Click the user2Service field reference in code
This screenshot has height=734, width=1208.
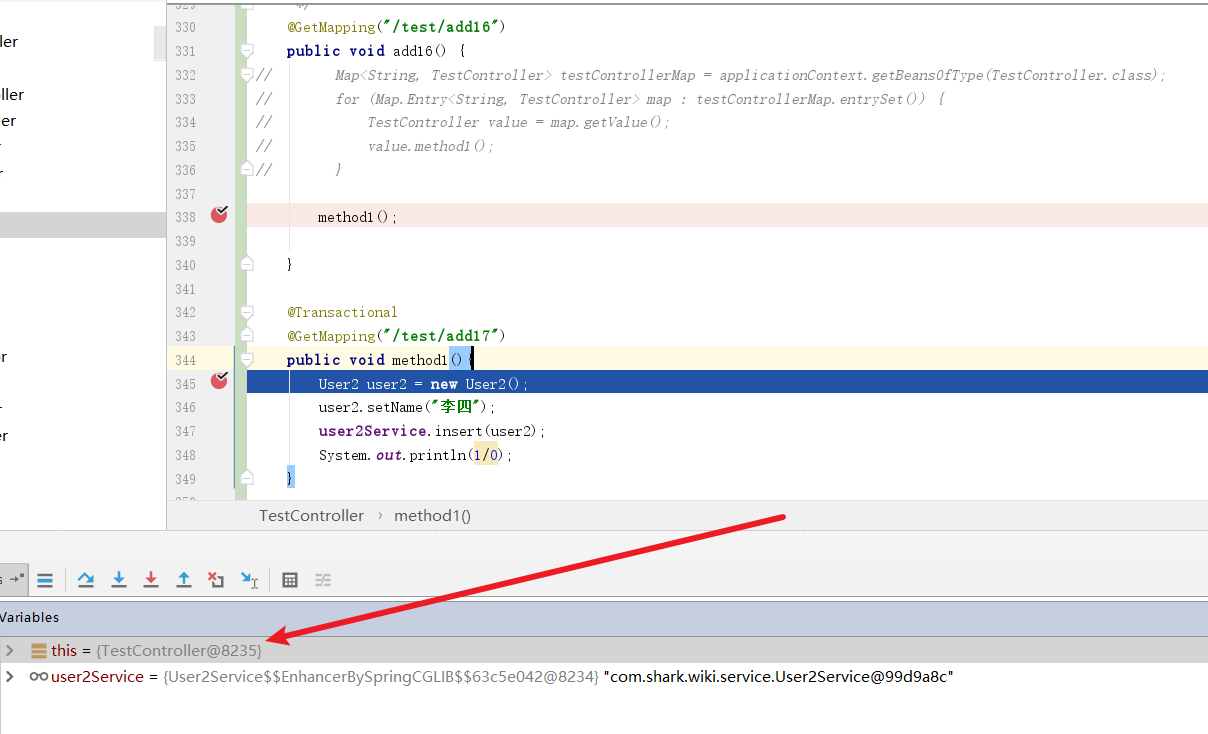click(374, 431)
